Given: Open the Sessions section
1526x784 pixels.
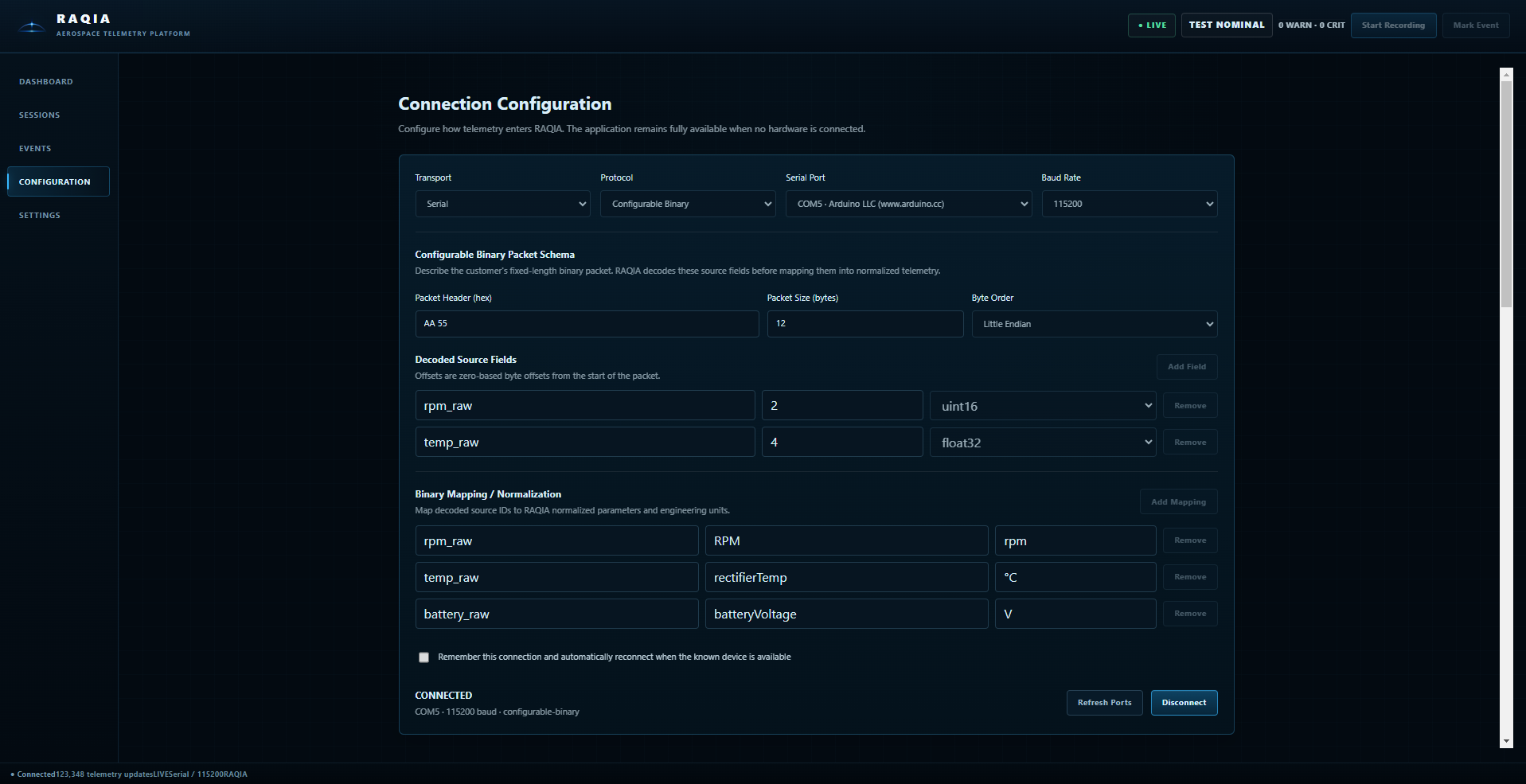Looking at the screenshot, I should (40, 115).
